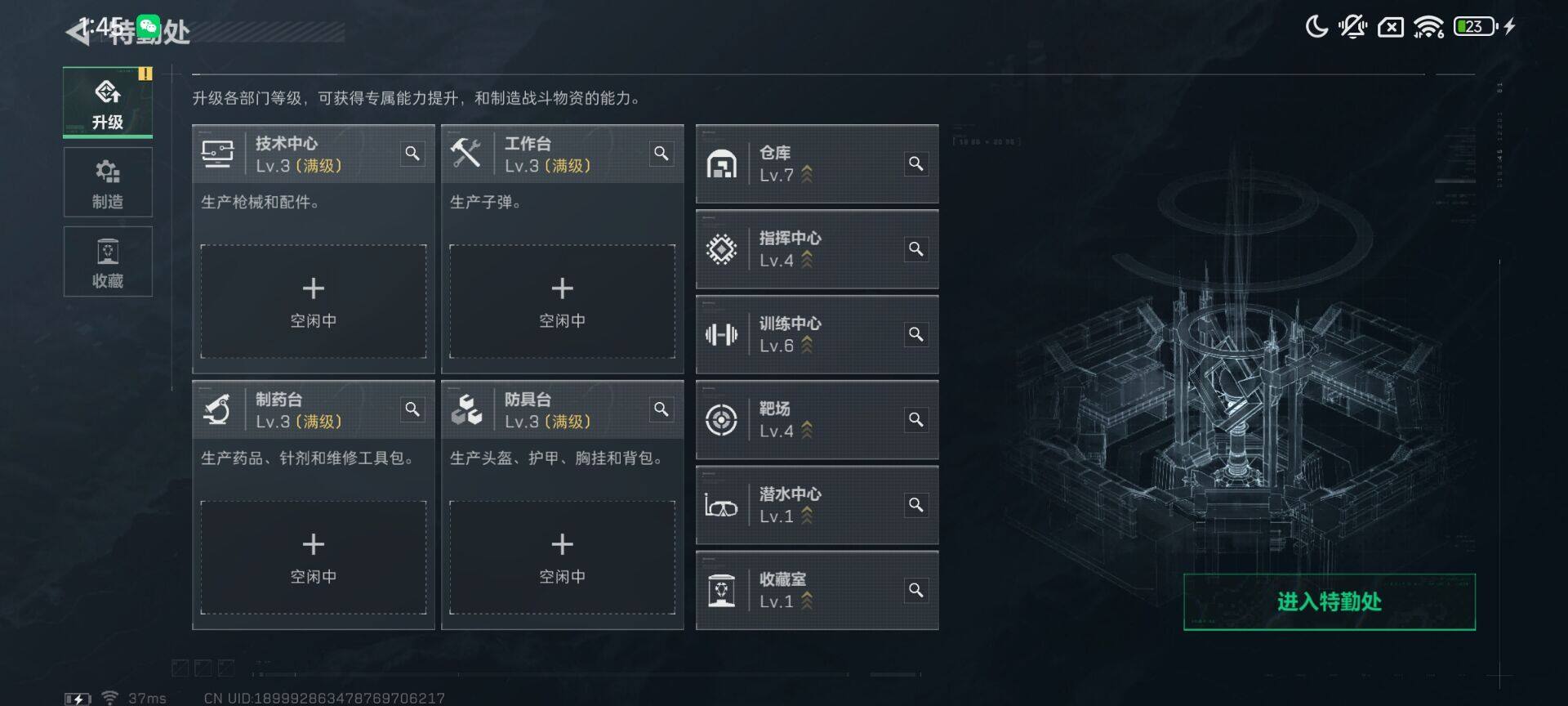This screenshot has width=1568, height=706.
Task: Open magnifier details for 技术中心
Action: point(412,154)
